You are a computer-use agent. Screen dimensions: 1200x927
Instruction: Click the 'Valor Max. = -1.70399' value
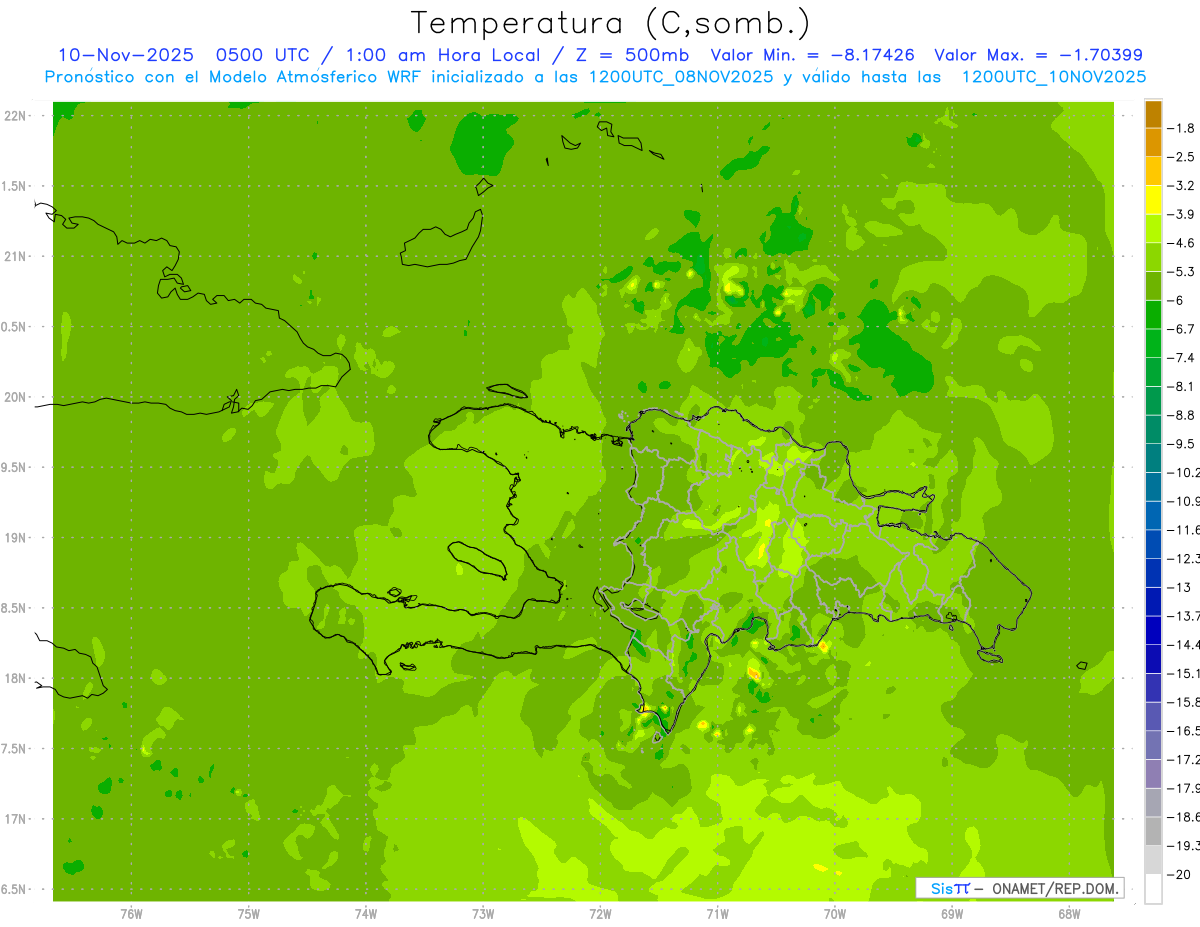[x=1038, y=56]
